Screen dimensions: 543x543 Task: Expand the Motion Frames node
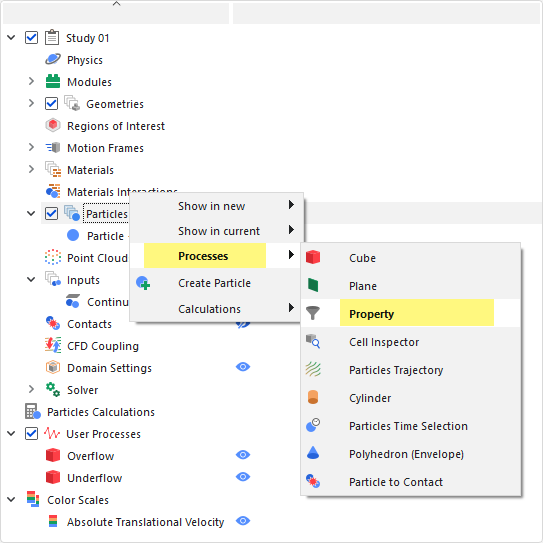pos(31,148)
